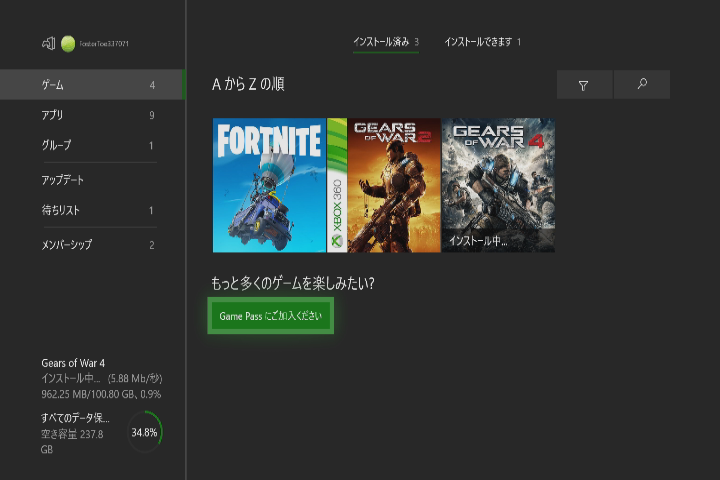Open the メンバーシップ sidebar item
The height and width of the screenshot is (480, 720).
tap(92, 245)
